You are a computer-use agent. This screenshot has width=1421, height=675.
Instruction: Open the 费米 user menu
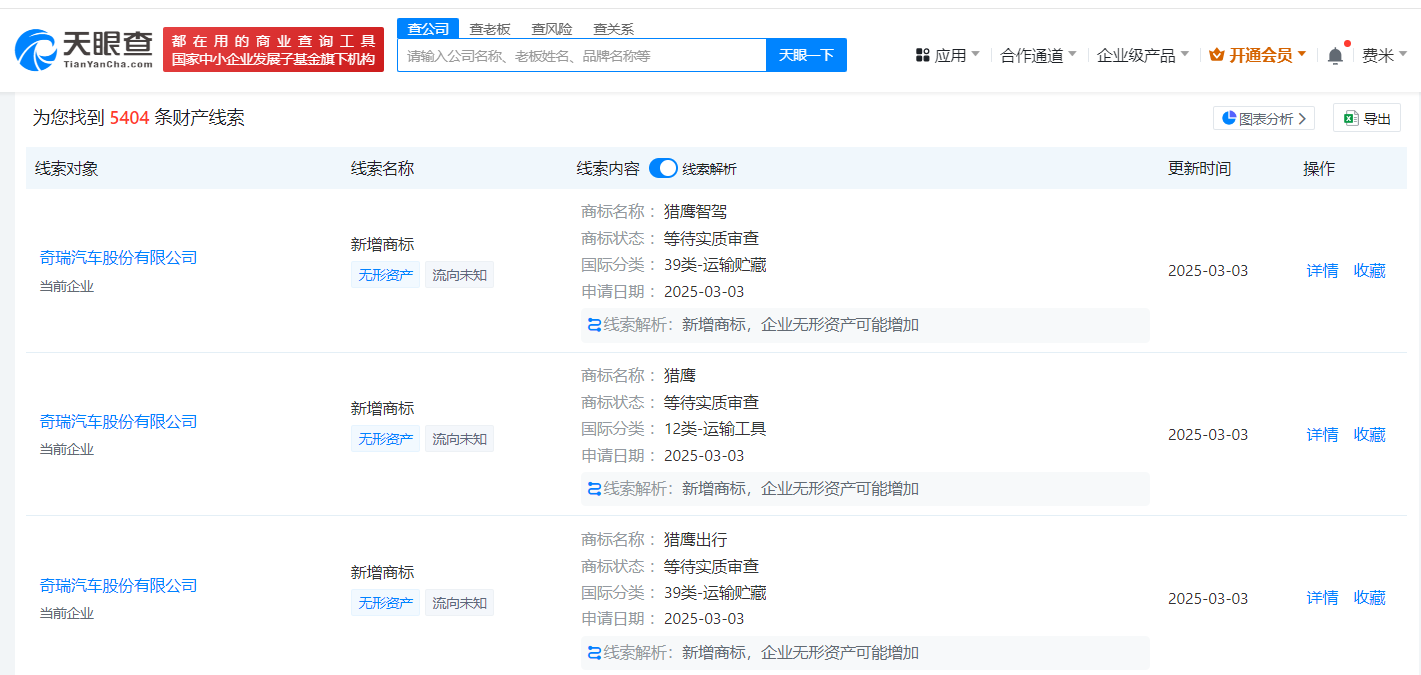(1384, 55)
